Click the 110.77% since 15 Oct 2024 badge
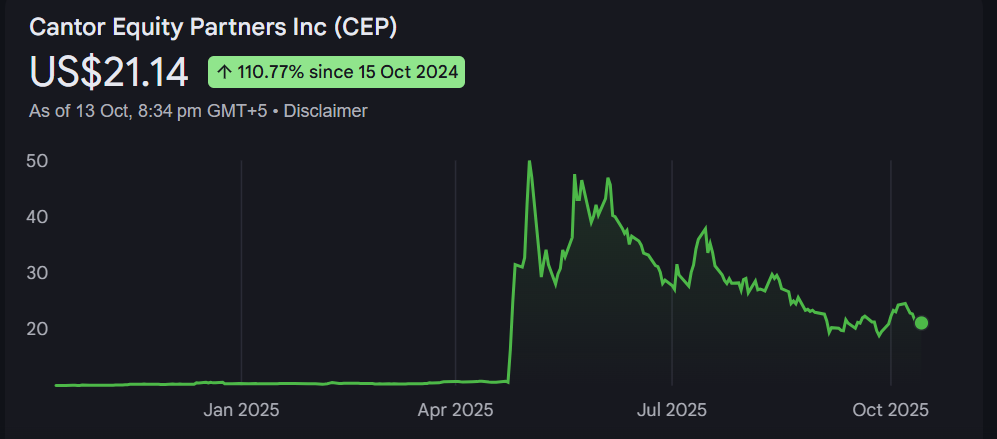This screenshot has height=439, width=997. [337, 72]
